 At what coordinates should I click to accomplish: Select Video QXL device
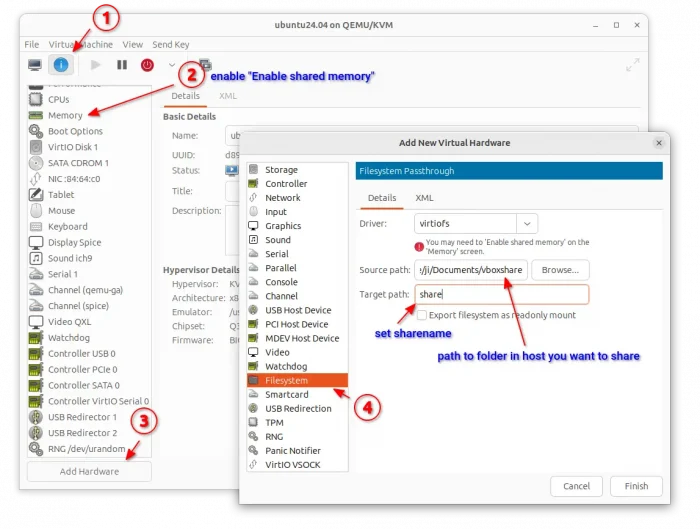point(89,321)
